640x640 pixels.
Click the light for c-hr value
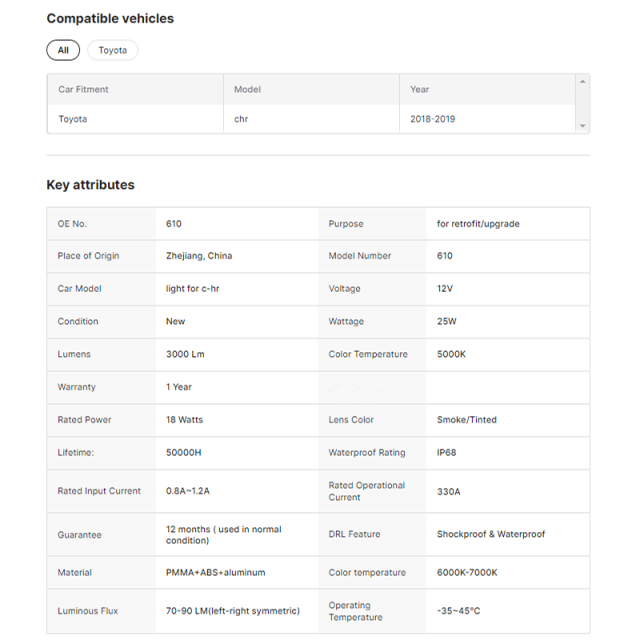192,289
